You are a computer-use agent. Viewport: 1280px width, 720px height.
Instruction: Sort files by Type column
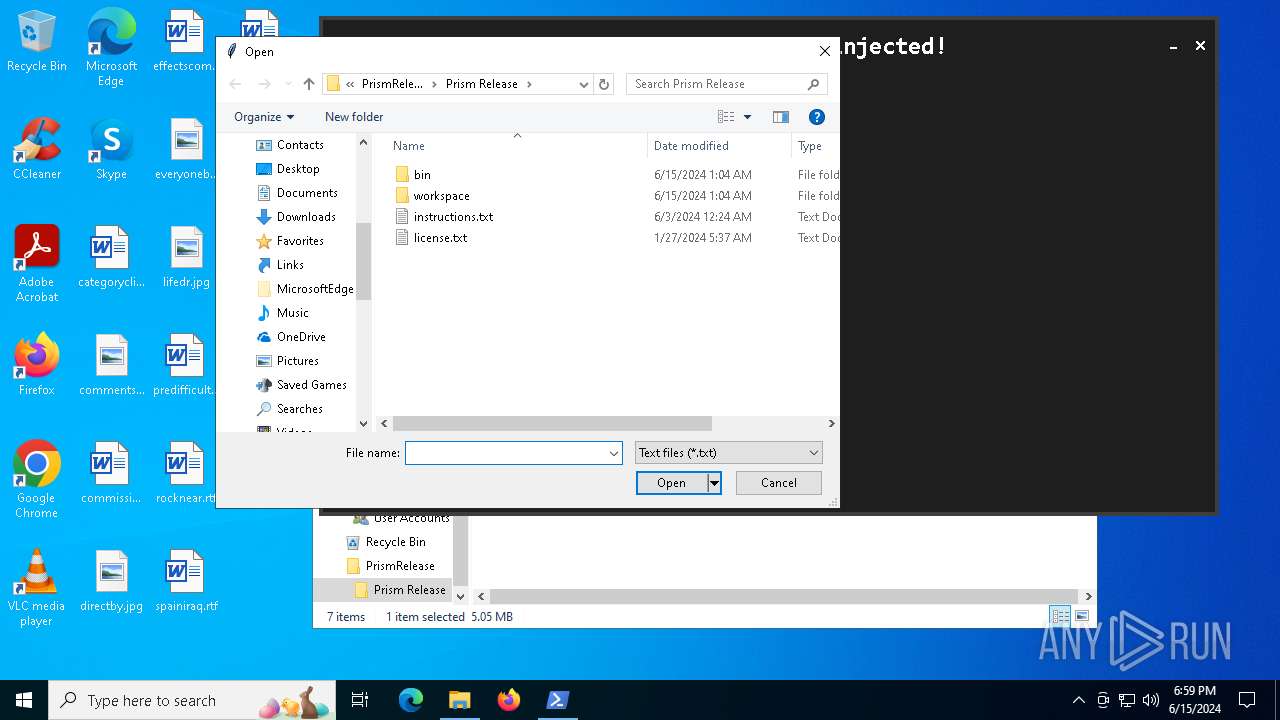(810, 146)
